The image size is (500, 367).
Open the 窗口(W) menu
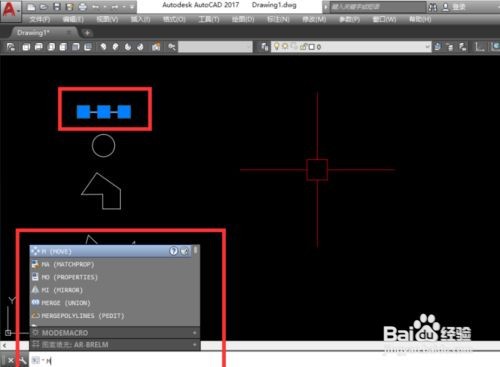384,19
